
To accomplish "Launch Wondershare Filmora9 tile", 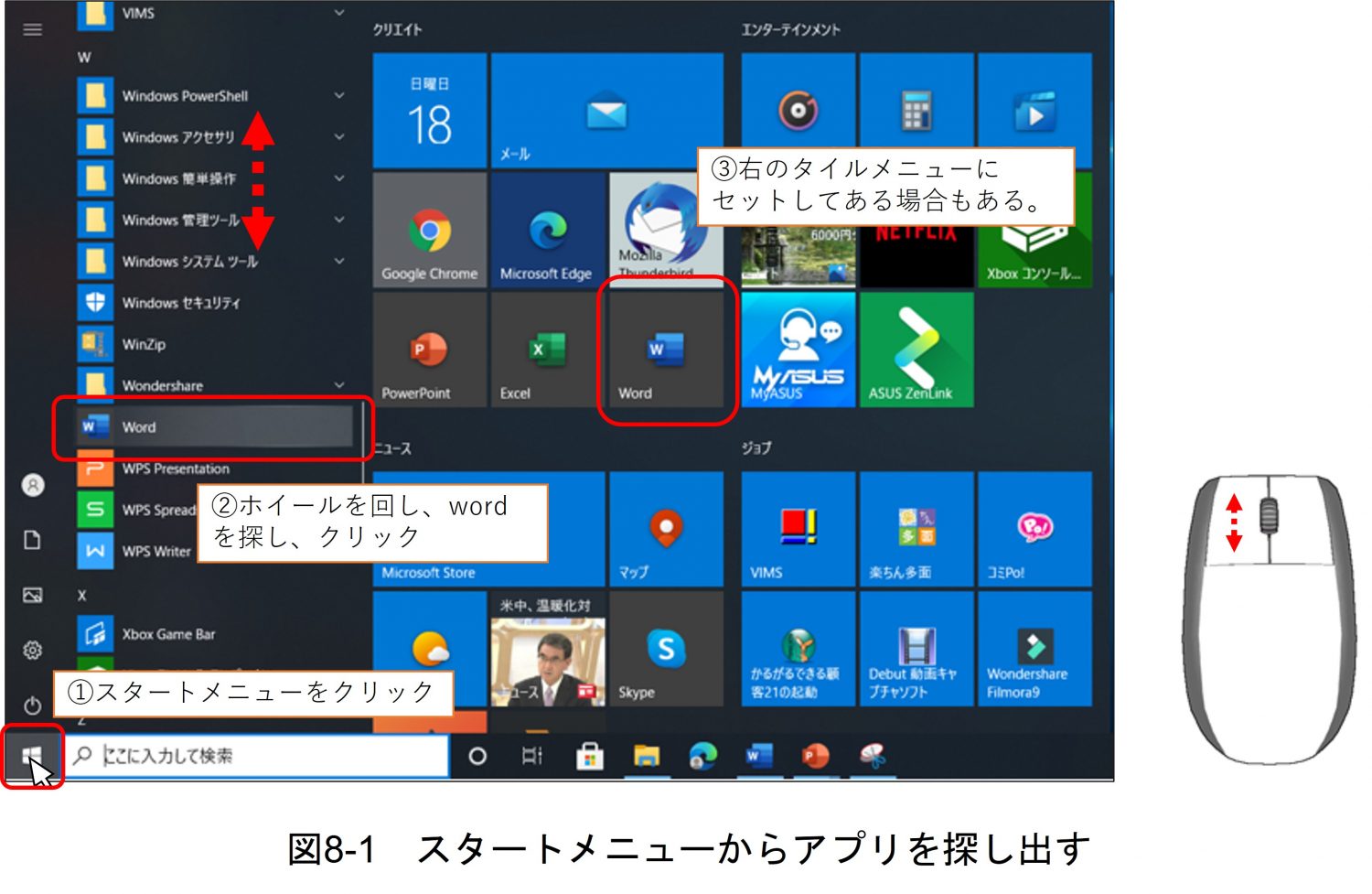I will 1034,649.
